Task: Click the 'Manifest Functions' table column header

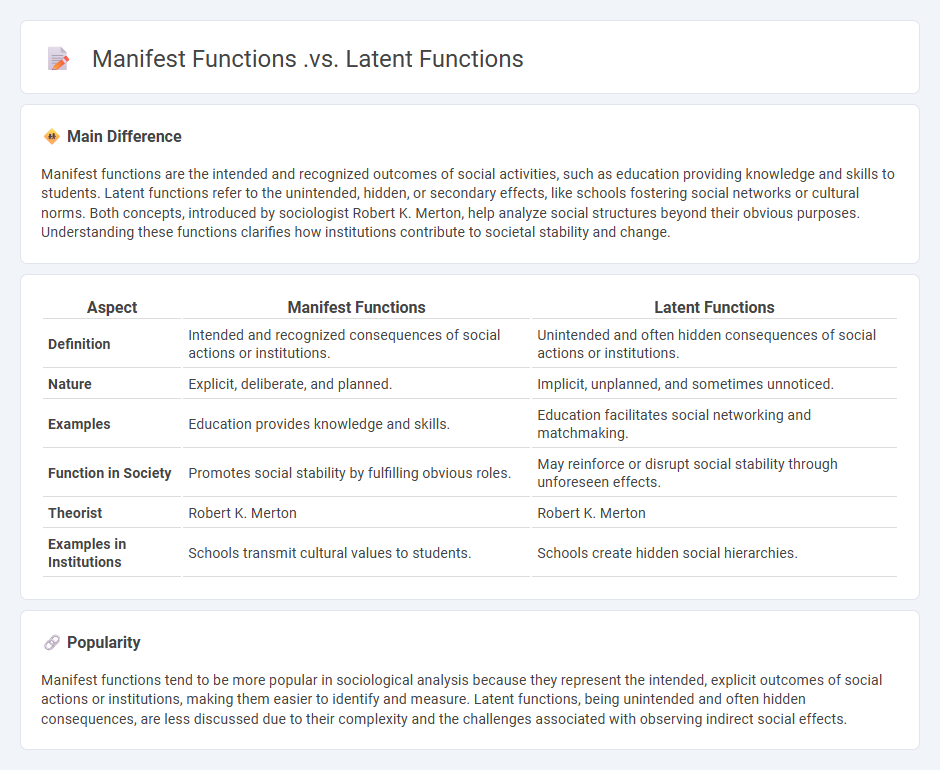Action: click(x=356, y=307)
